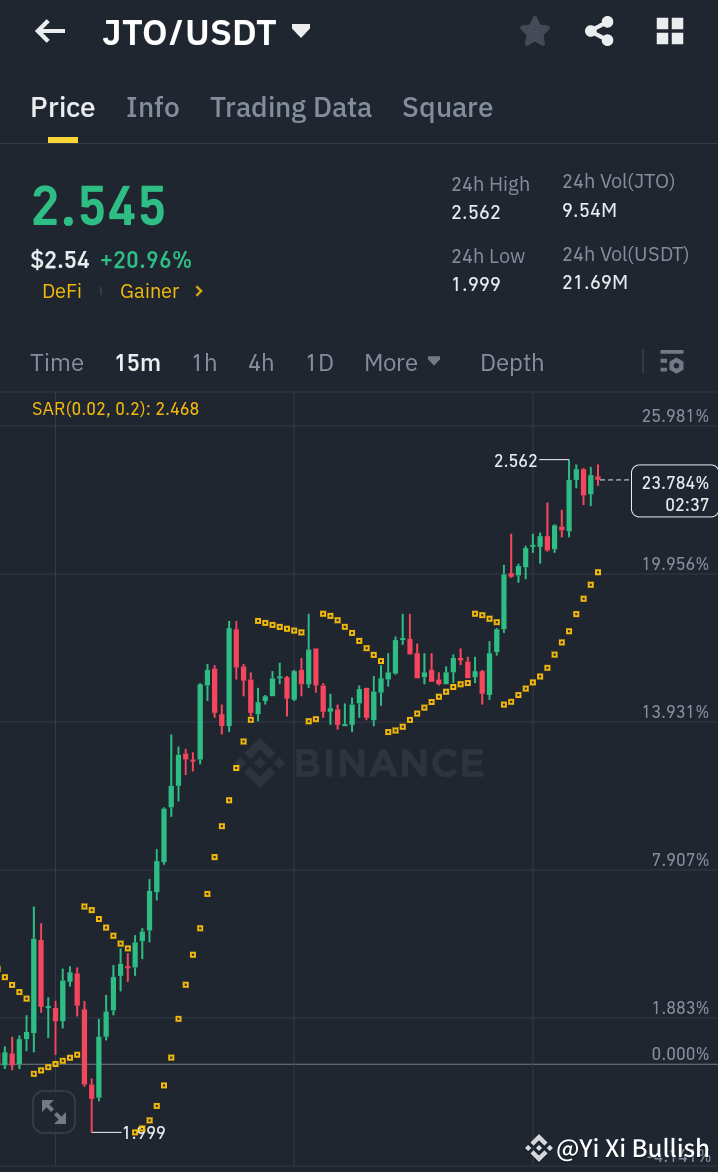View the DeFi tag link
Screen dimensions: 718x1172
[61, 291]
